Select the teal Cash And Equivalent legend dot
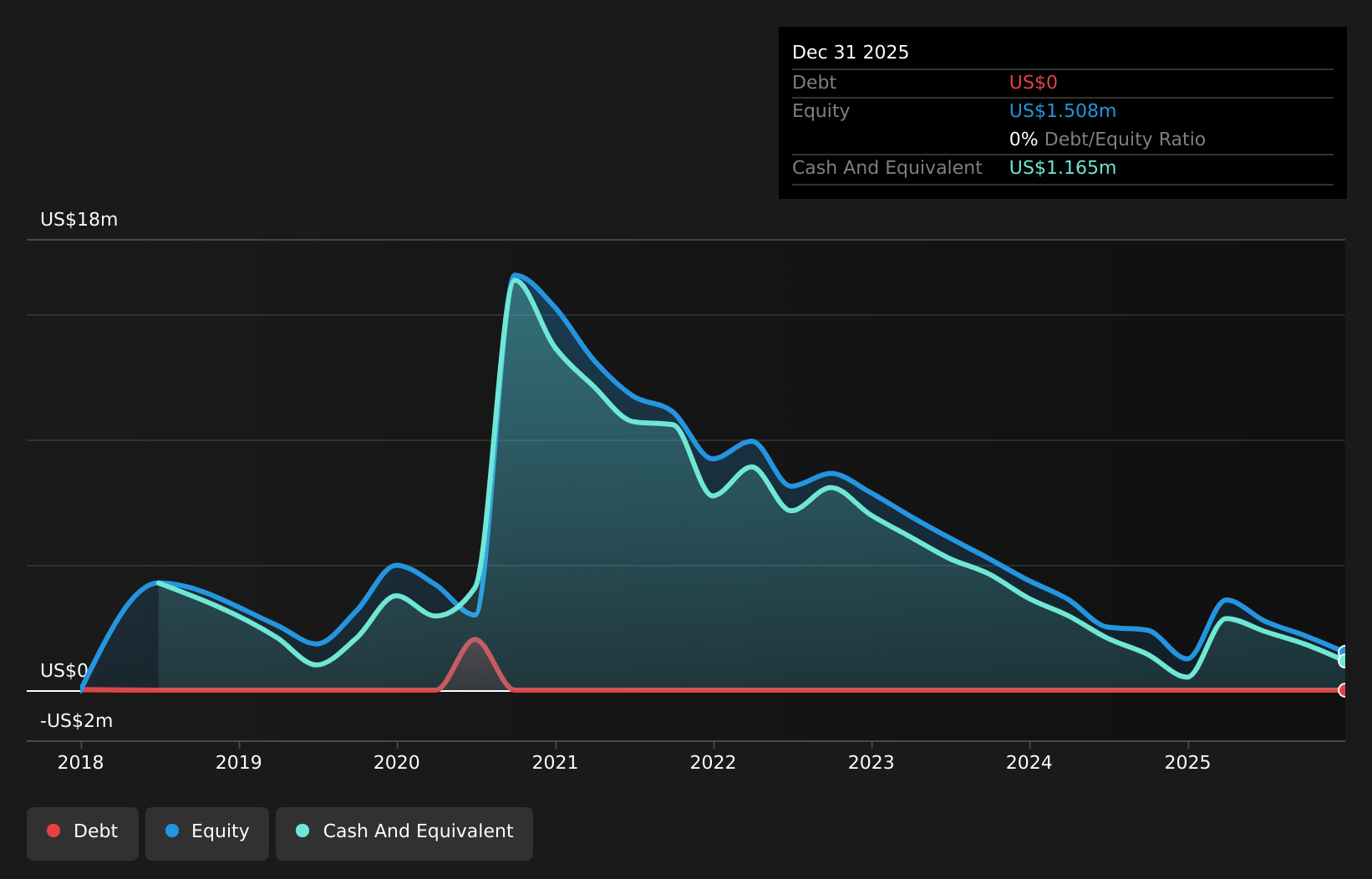The height and width of the screenshot is (879, 1372). point(302,831)
